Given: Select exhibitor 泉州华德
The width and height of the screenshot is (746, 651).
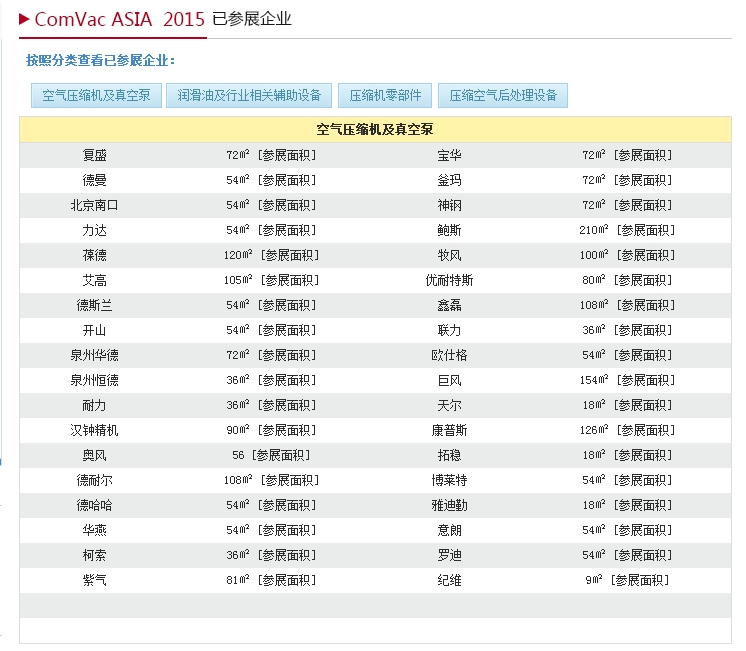Looking at the screenshot, I should tap(94, 355).
